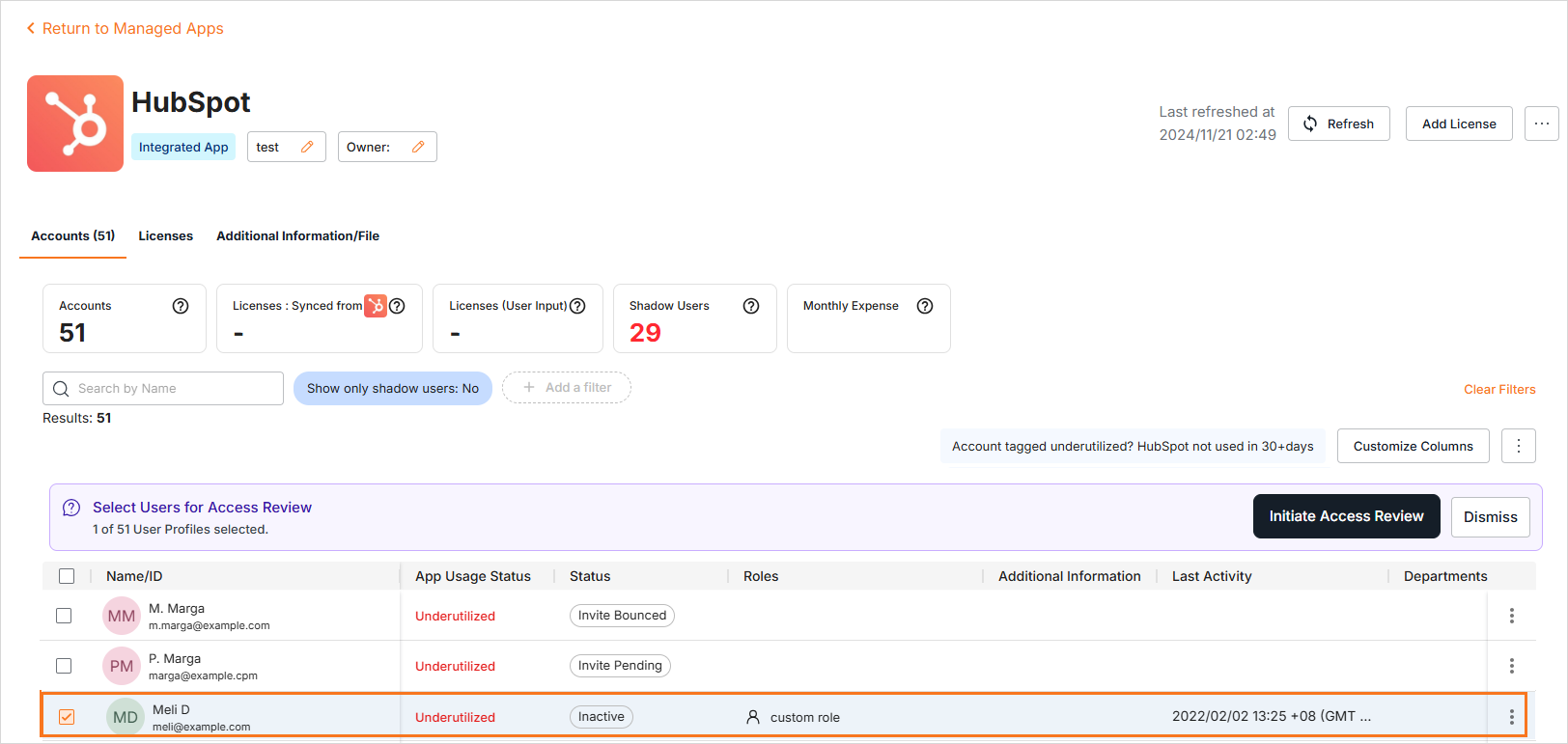This screenshot has width=1568, height=744.
Task: Click the Last Activity column header
Action: coord(1212,576)
